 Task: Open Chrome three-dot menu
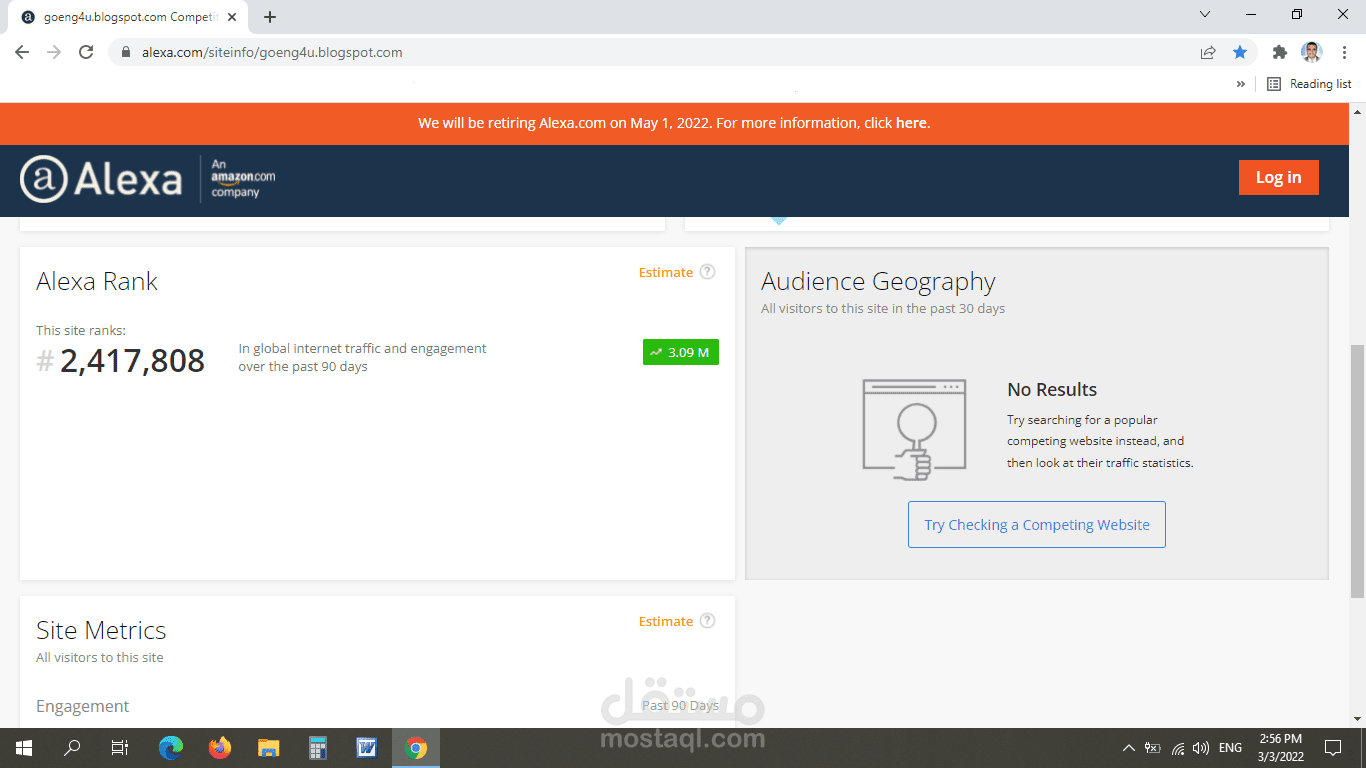(1344, 52)
